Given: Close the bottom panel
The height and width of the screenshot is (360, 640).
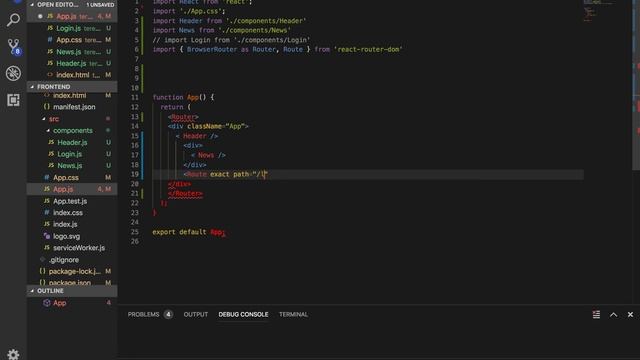Looking at the screenshot, I should pyautogui.click(x=630, y=314).
